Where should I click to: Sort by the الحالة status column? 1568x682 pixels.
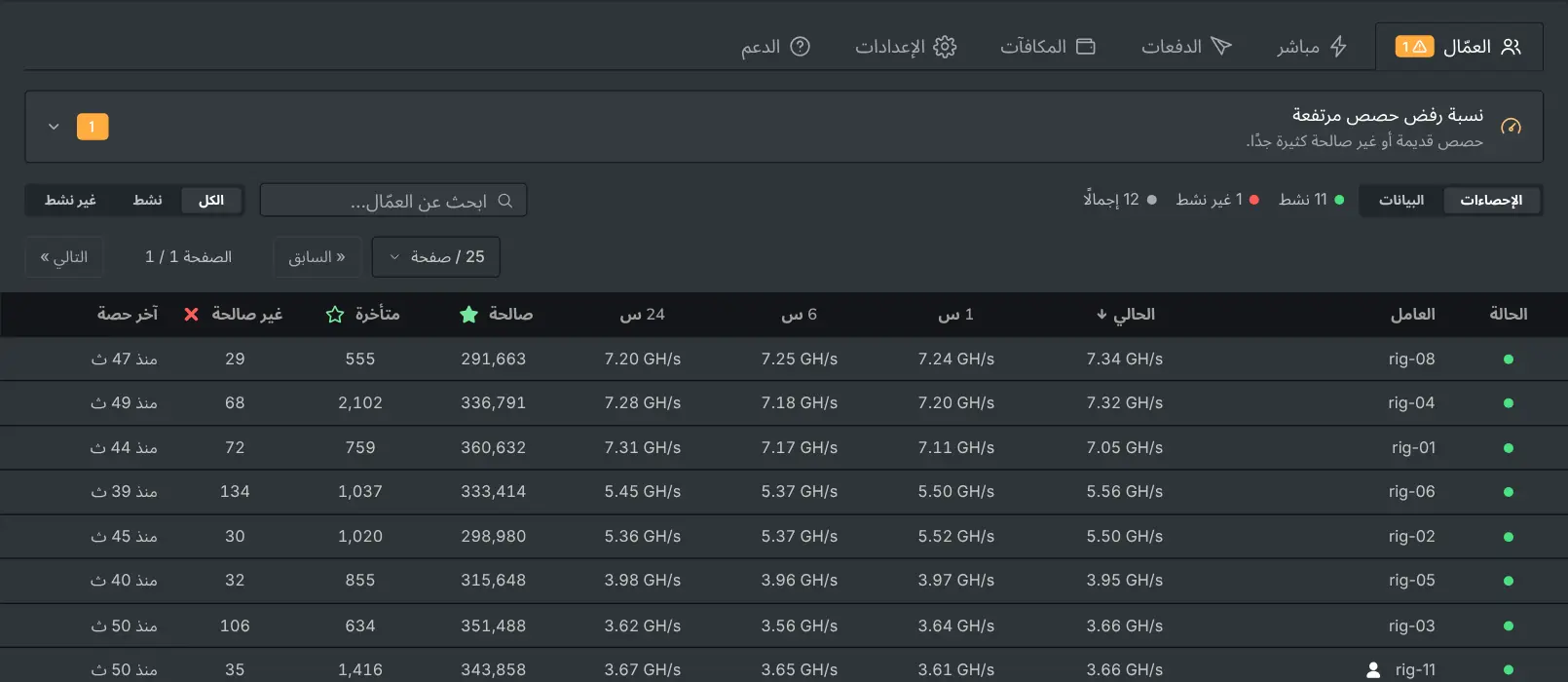pyautogui.click(x=1509, y=315)
